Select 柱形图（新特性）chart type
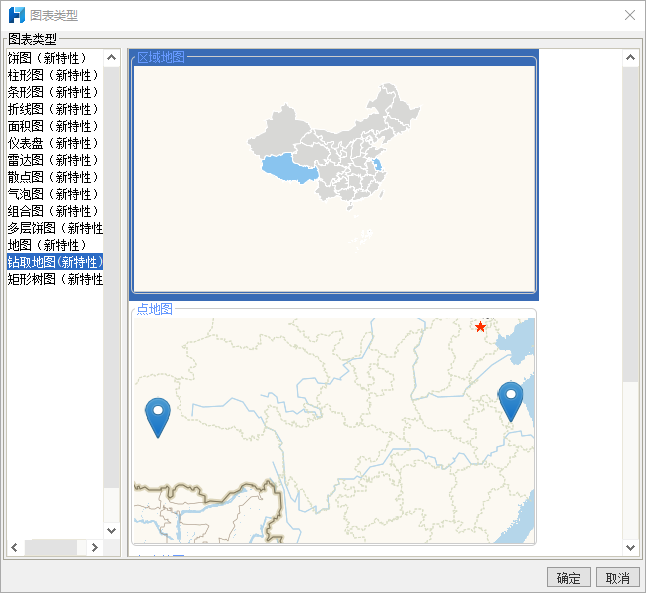The height and width of the screenshot is (593, 646). point(55,75)
